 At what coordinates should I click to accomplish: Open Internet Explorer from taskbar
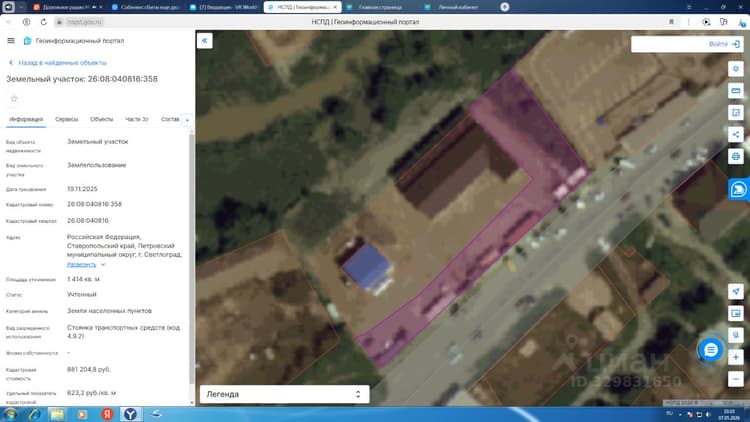[34, 414]
